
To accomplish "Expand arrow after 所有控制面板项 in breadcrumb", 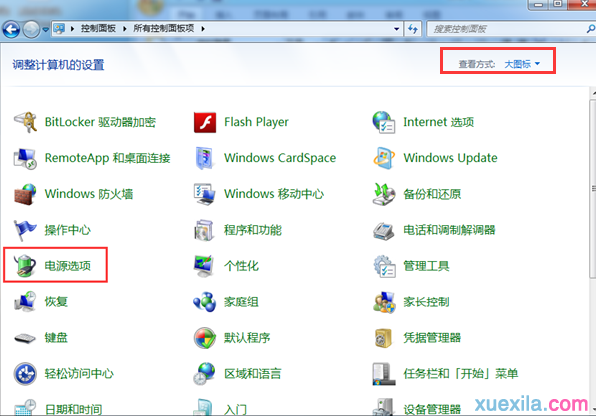I will [203, 29].
